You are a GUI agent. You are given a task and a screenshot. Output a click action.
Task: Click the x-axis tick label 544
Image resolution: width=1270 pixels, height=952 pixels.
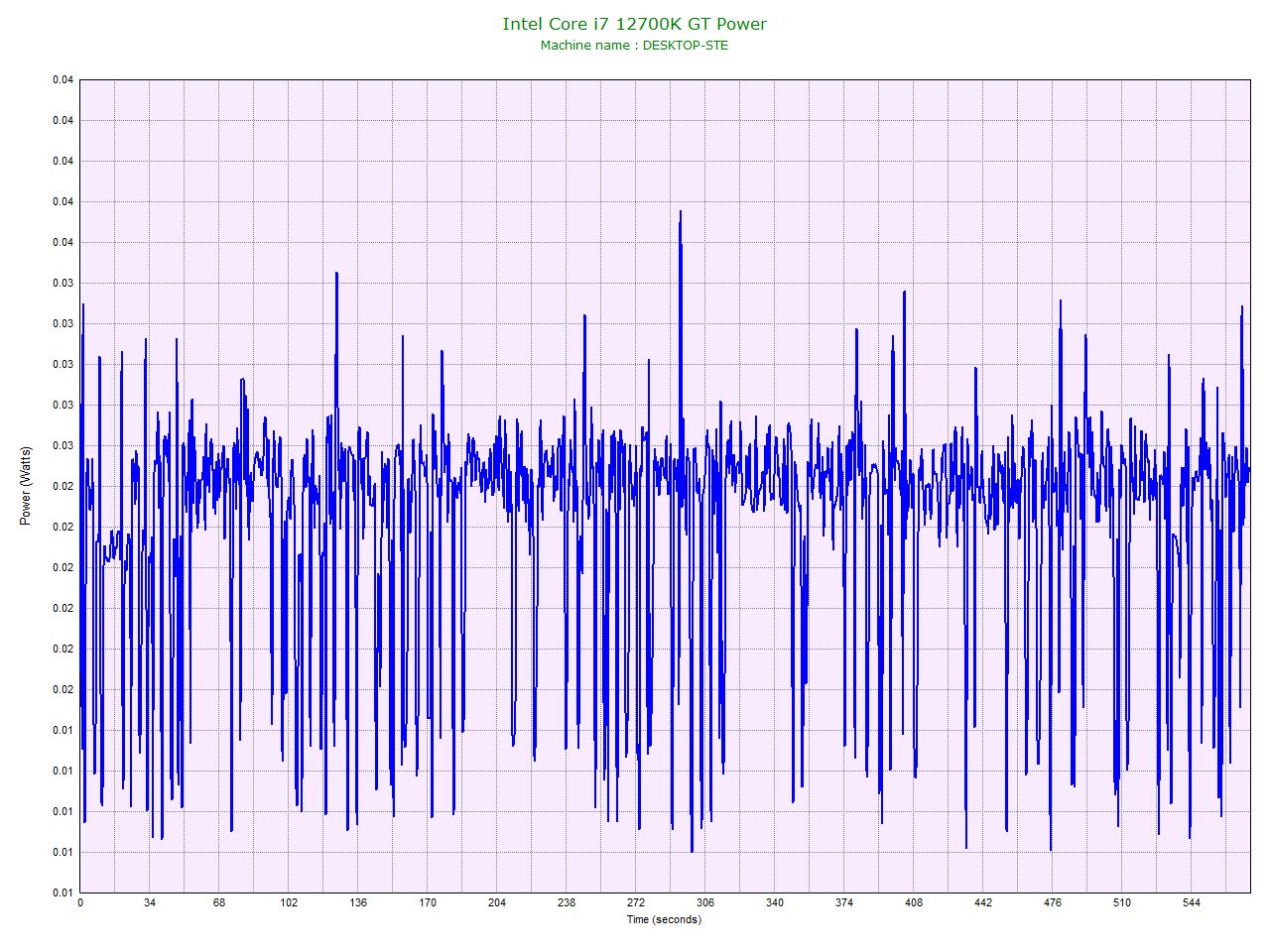click(1192, 903)
